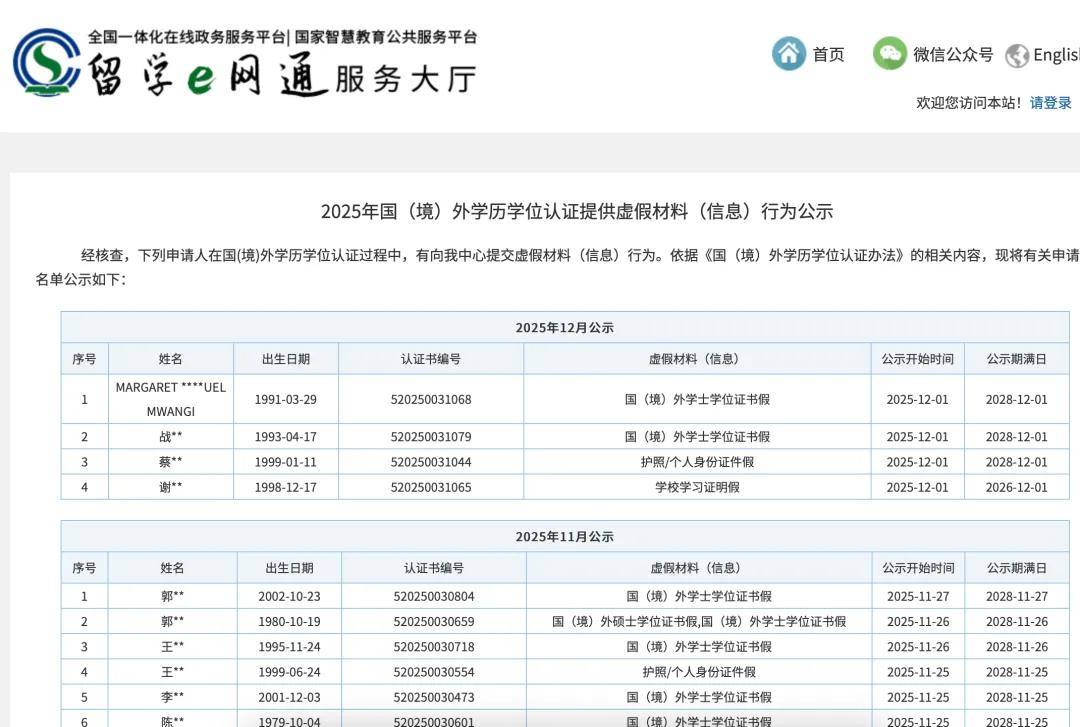This screenshot has height=727, width=1080.
Task: Click certificate number 520250030659
Action: click(x=433, y=622)
